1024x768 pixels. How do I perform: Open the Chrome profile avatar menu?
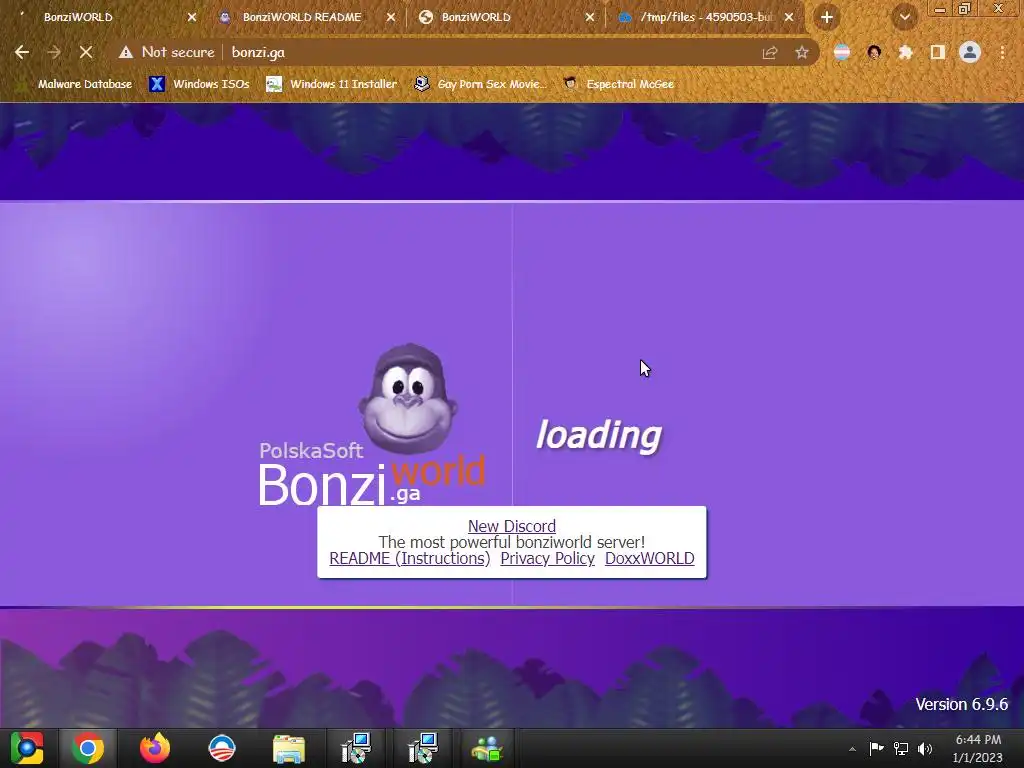pyautogui.click(x=970, y=52)
